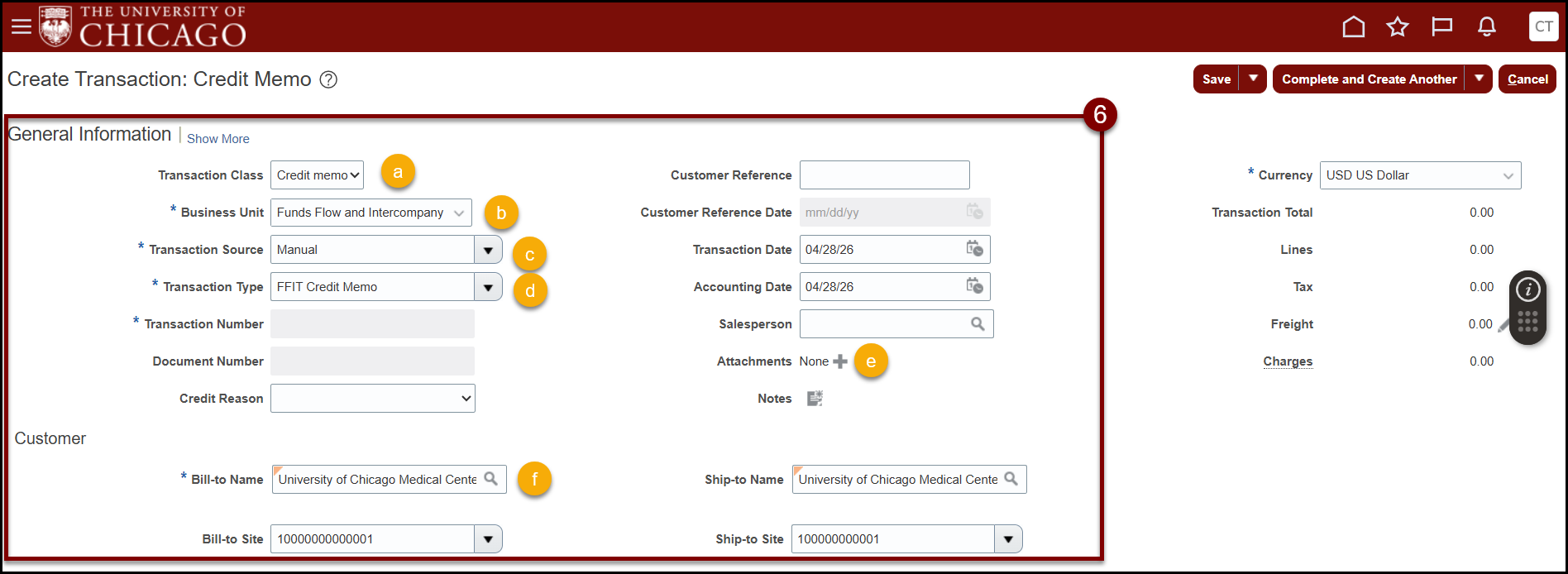
Task: Click the 'General Information' heading
Action: point(90,135)
